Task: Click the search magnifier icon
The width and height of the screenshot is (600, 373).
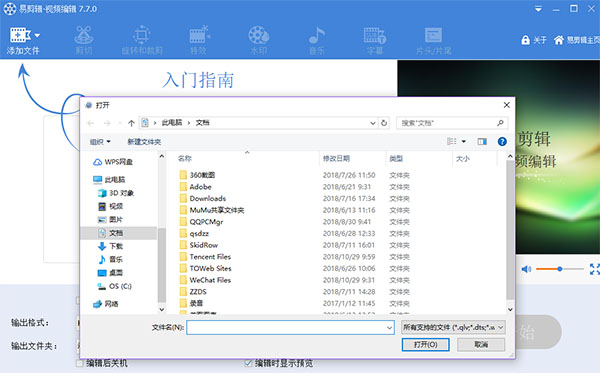Action: pyautogui.click(x=500, y=123)
